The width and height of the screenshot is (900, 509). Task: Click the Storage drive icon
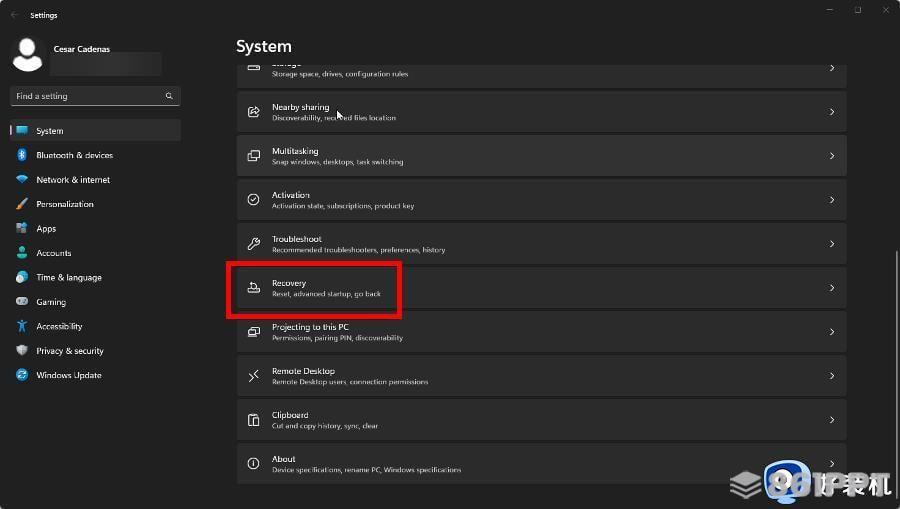(254, 68)
